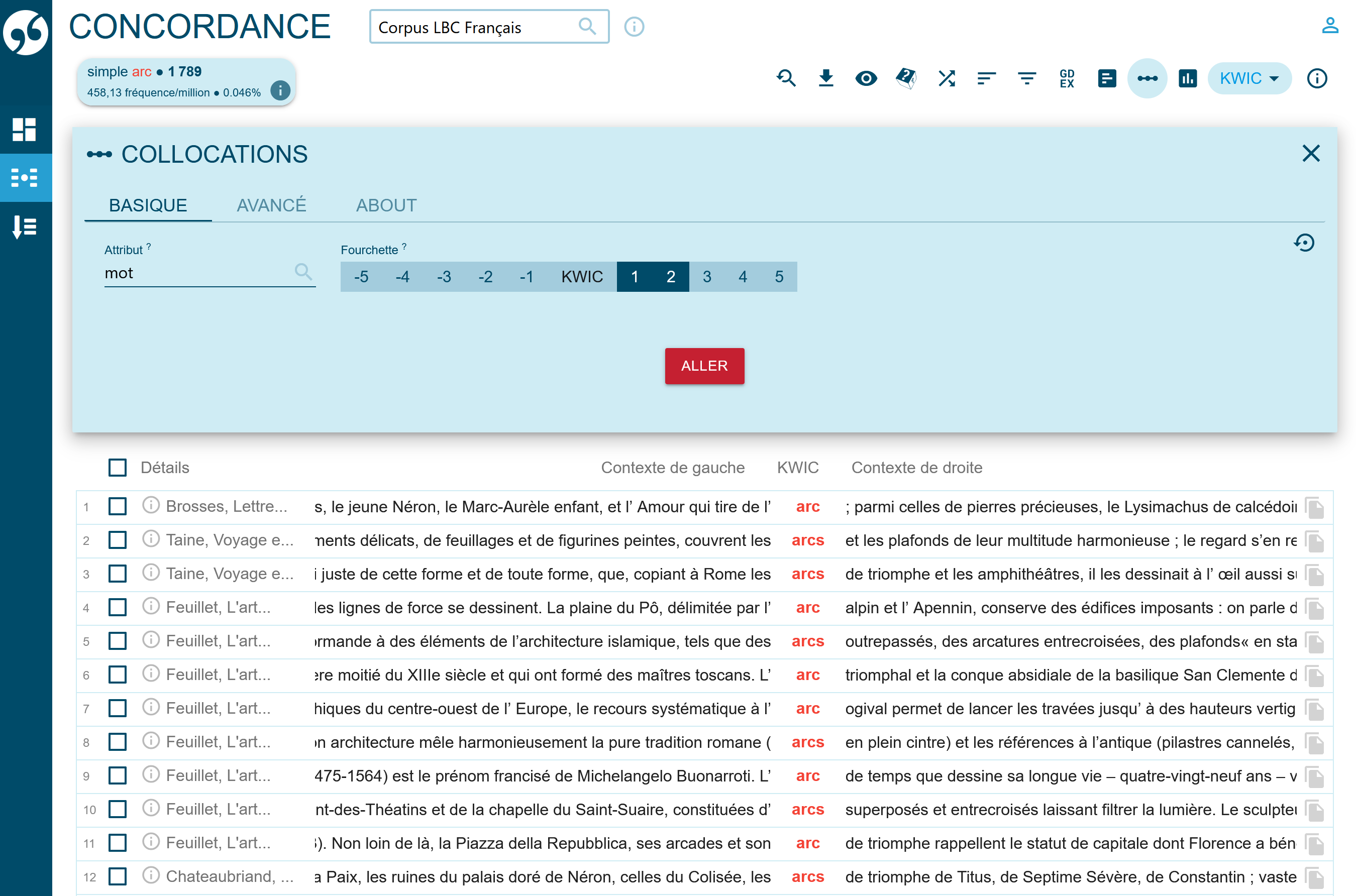This screenshot has height=896, width=1356.
Task: Check the row 1 Brosses checkbox
Action: pos(118,507)
